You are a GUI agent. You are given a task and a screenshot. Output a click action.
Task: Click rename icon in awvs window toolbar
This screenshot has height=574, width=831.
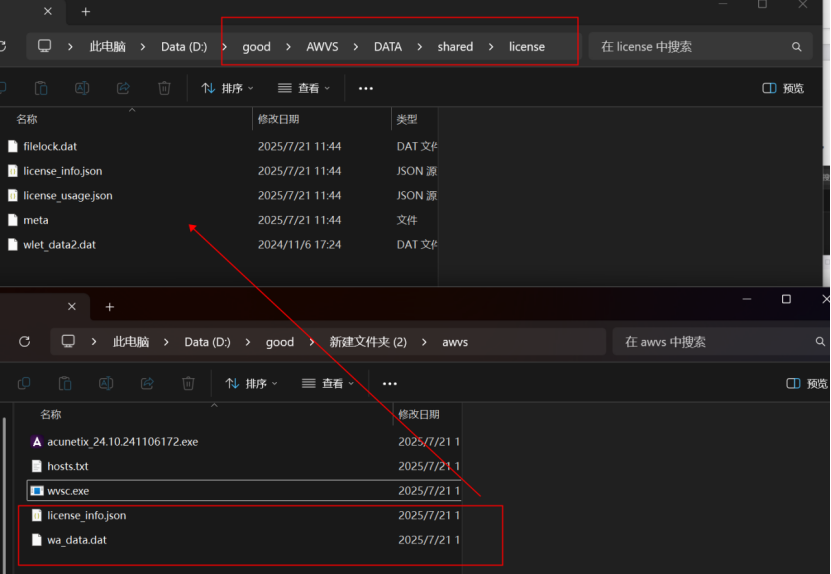pyautogui.click(x=106, y=383)
